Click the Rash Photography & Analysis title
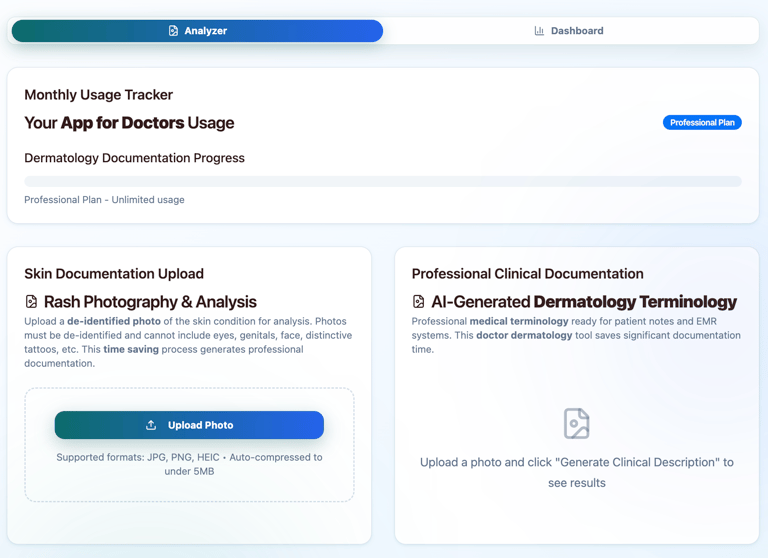 [150, 302]
